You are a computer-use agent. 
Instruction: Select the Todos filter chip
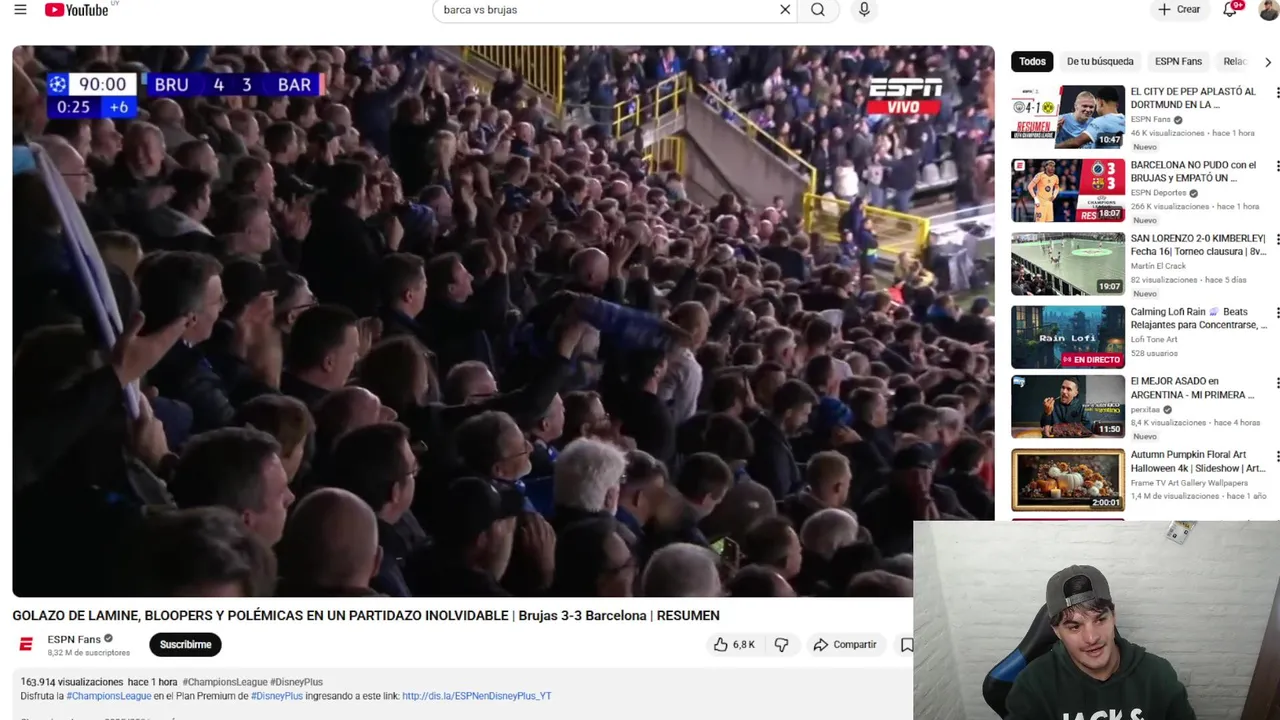[1032, 62]
